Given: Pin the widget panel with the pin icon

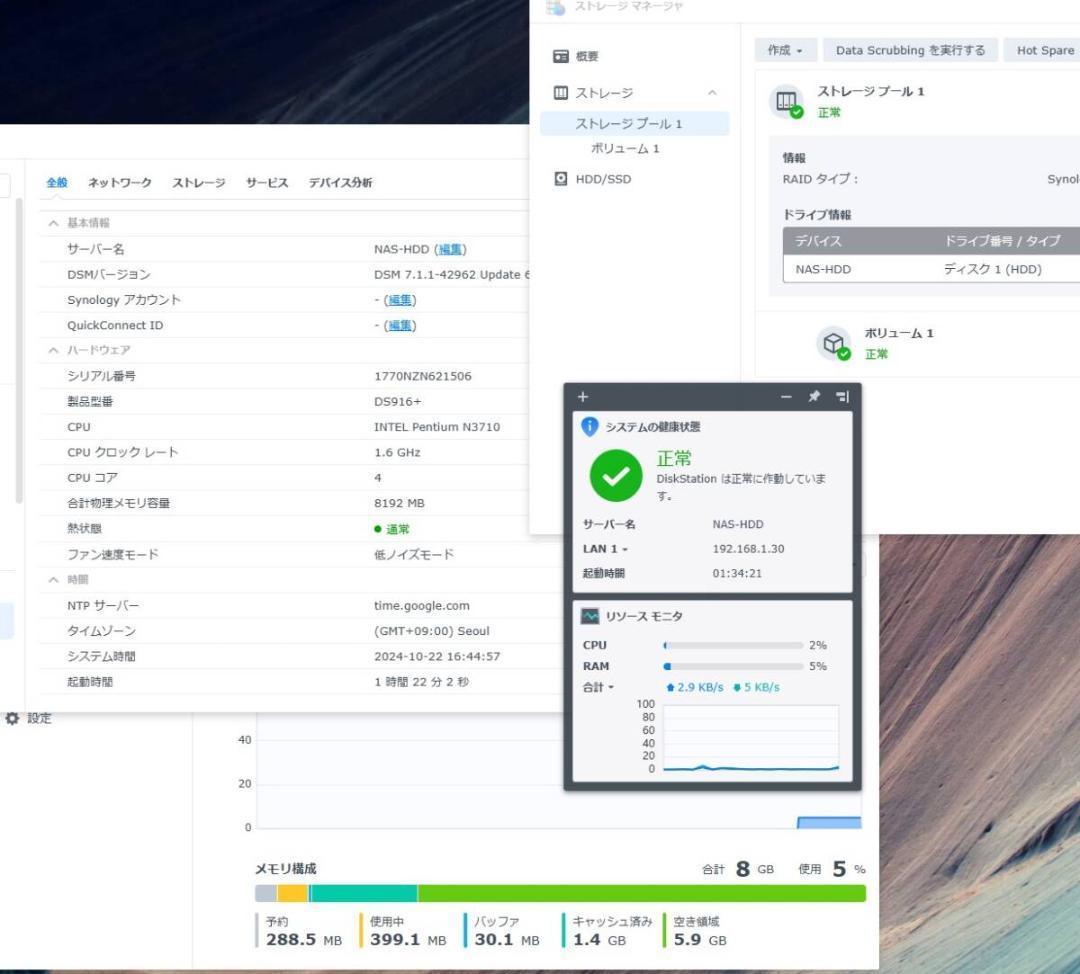Looking at the screenshot, I should pos(813,396).
